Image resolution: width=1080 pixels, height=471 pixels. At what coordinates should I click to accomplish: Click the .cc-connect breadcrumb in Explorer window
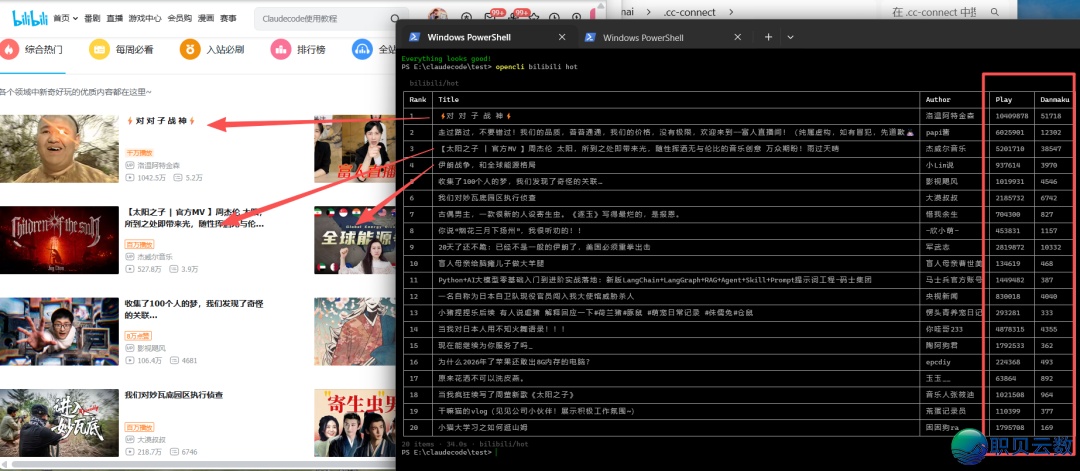tap(689, 12)
